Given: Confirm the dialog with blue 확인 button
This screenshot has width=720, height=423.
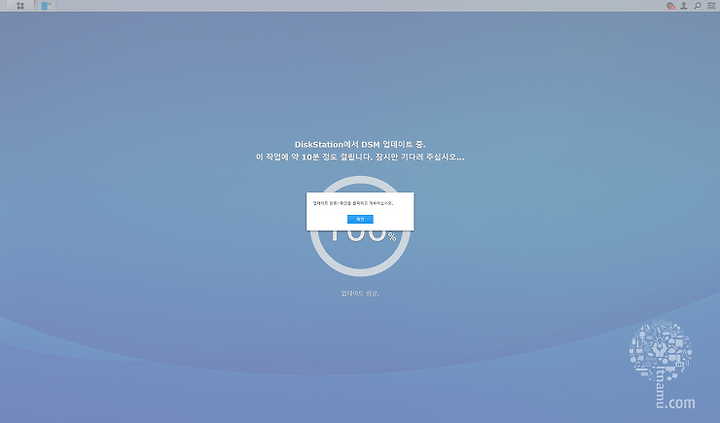Looking at the screenshot, I should [x=360, y=220].
